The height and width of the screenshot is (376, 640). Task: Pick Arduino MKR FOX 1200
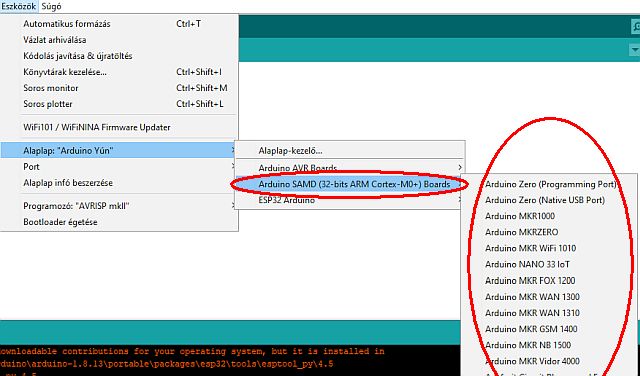click(x=549, y=280)
